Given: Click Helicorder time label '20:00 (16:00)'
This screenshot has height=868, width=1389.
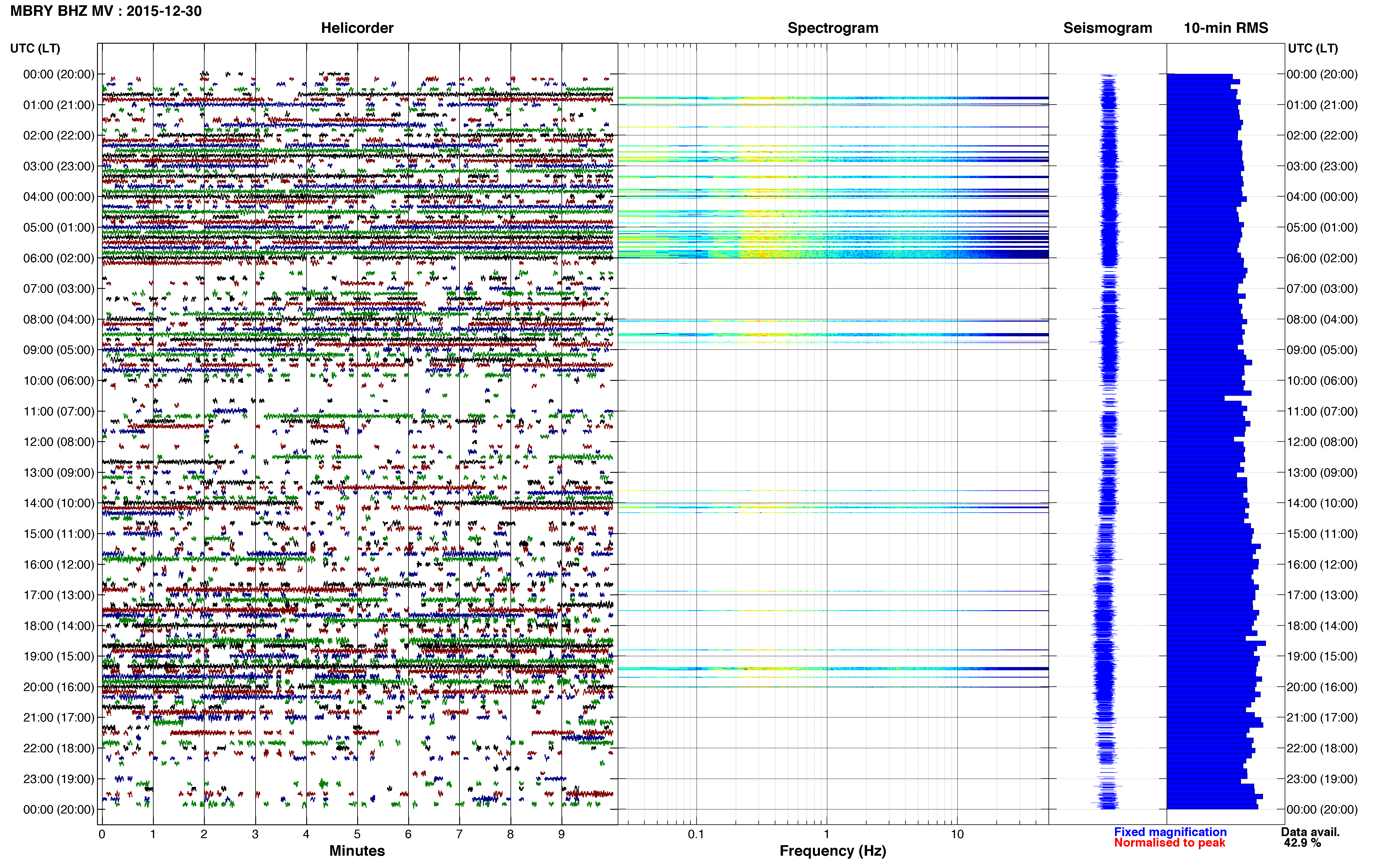Looking at the screenshot, I should (x=59, y=687).
